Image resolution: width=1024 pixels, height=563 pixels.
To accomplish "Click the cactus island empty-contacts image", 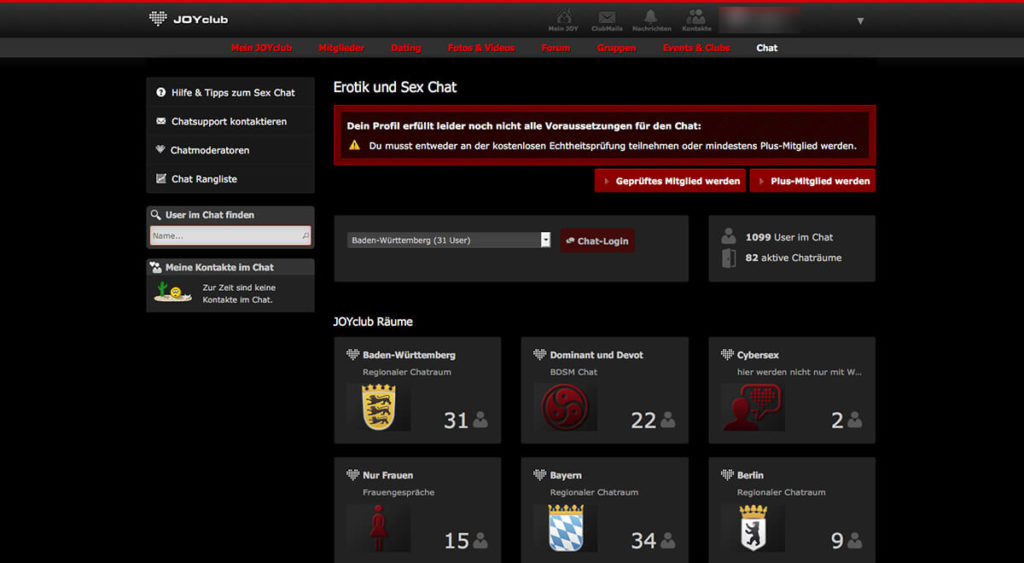I will (172, 292).
